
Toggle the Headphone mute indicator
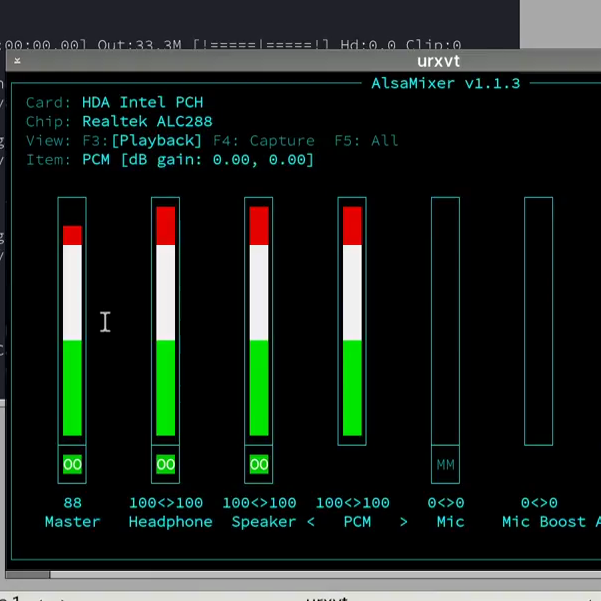165,464
